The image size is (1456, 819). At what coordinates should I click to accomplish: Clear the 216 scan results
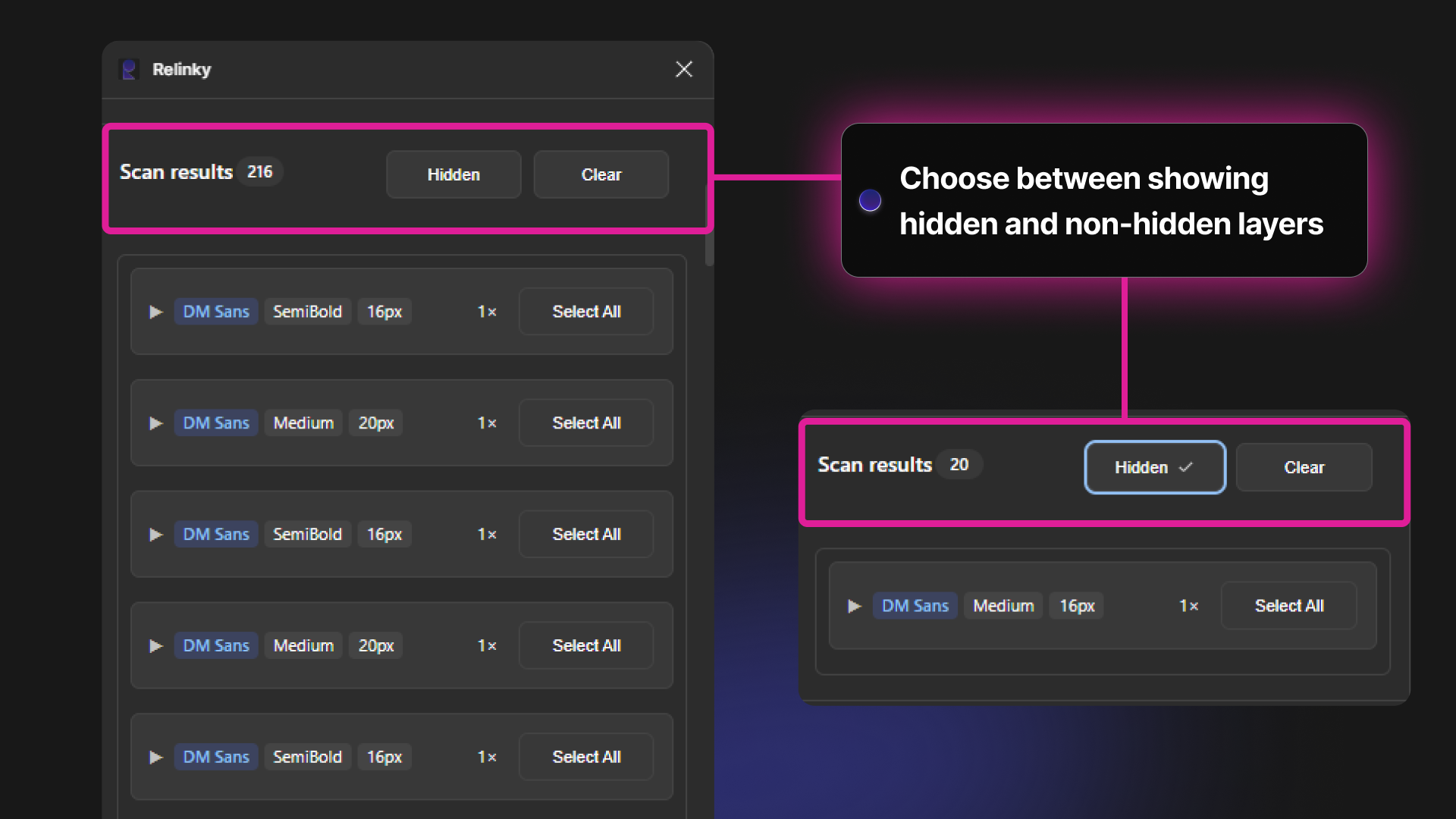[601, 174]
